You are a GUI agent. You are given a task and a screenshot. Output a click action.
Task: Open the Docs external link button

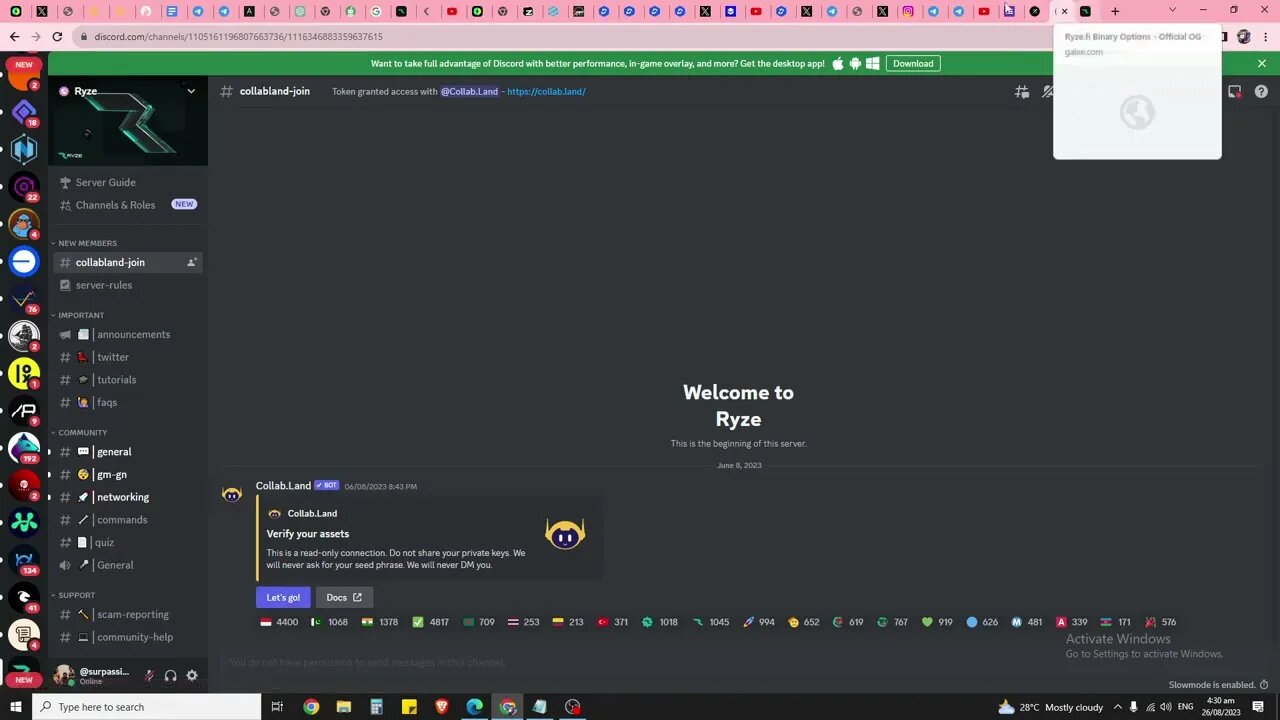pyautogui.click(x=344, y=597)
